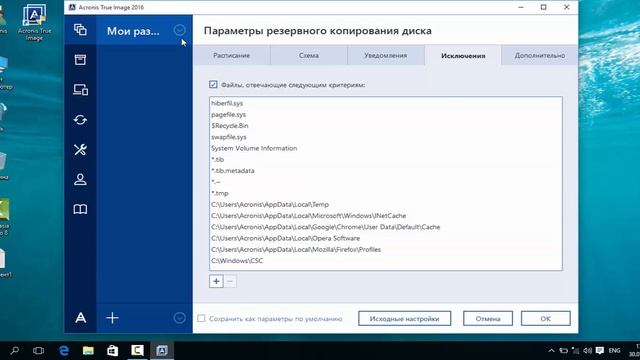Add a new backup with plus icon in sidebar
The image size is (640, 360).
[112, 318]
